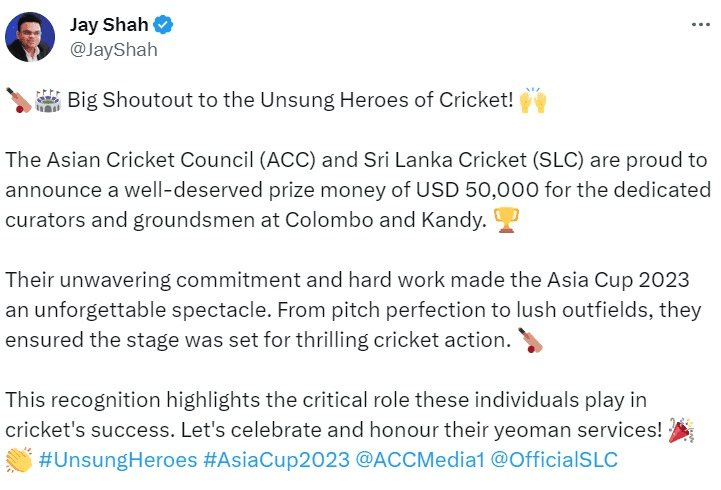
Task: Click the 'Big Shoutout to the Unsung Heroes' headline
Action: point(289,101)
